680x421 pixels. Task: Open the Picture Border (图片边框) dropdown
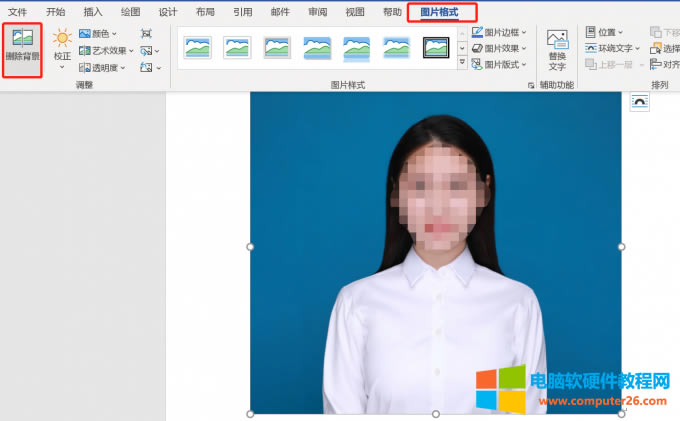pos(500,32)
